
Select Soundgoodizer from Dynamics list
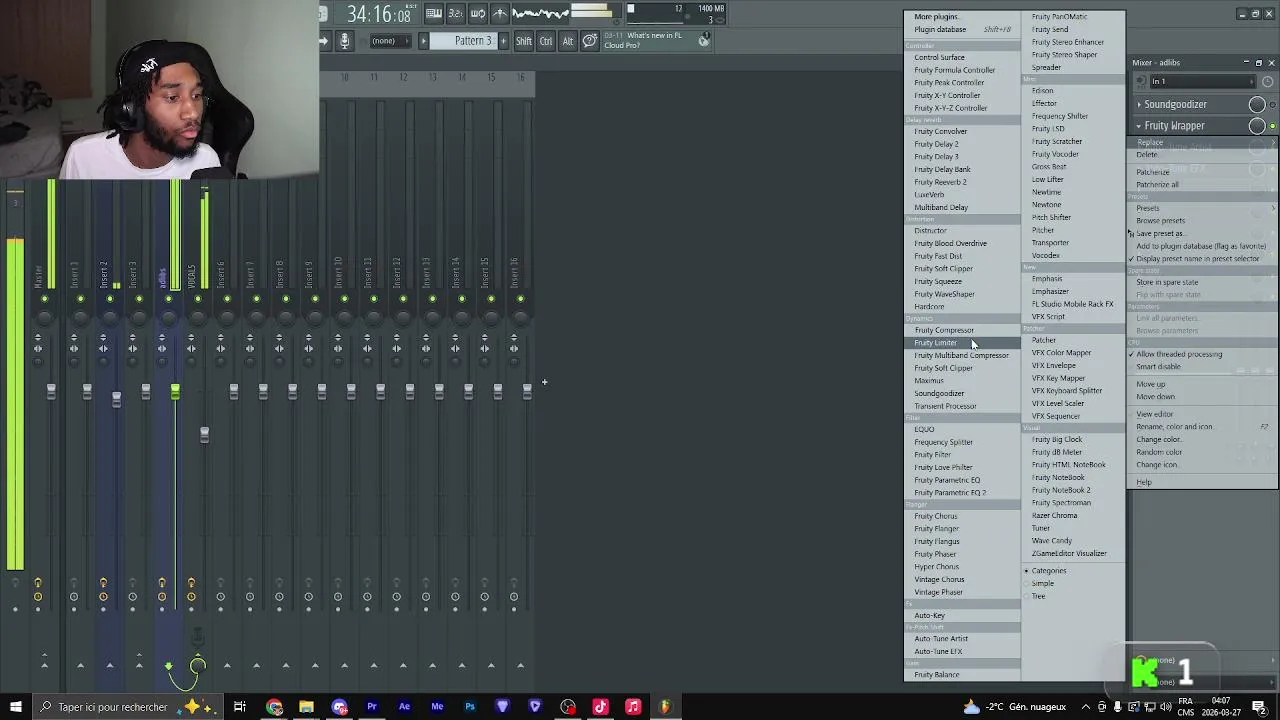tap(962, 393)
